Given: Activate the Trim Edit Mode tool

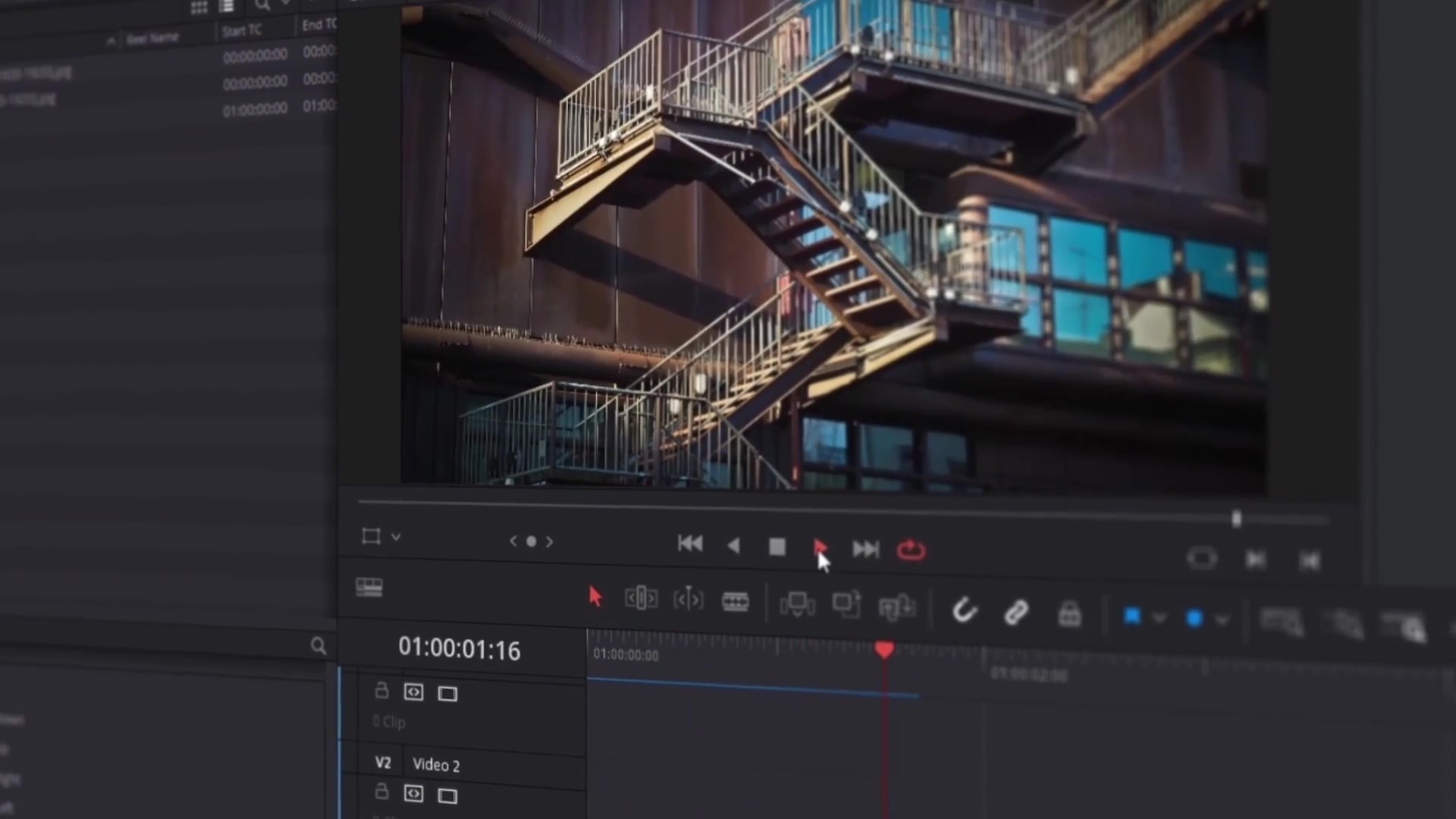Looking at the screenshot, I should [641, 598].
